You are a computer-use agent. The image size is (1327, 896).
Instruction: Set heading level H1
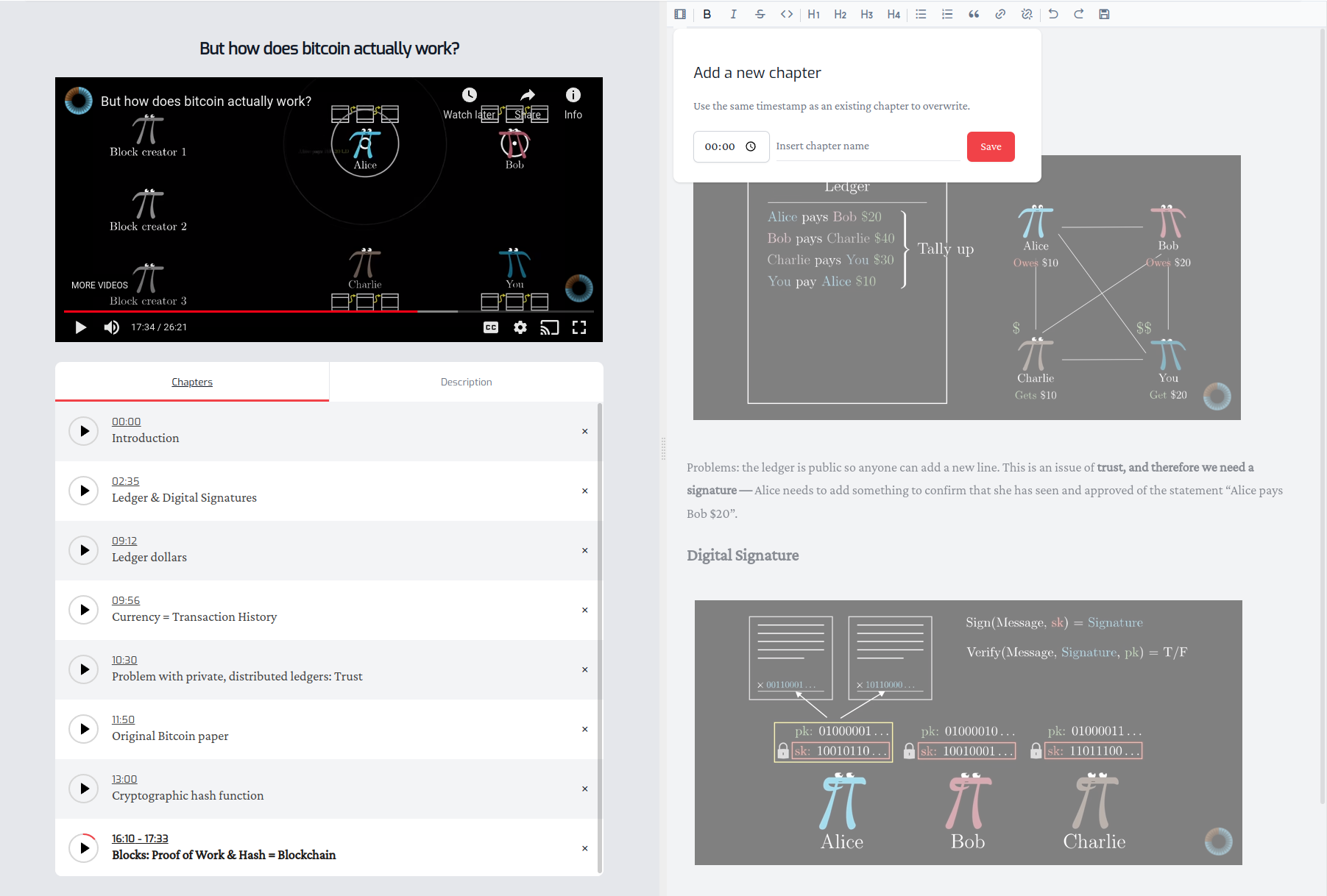click(814, 14)
